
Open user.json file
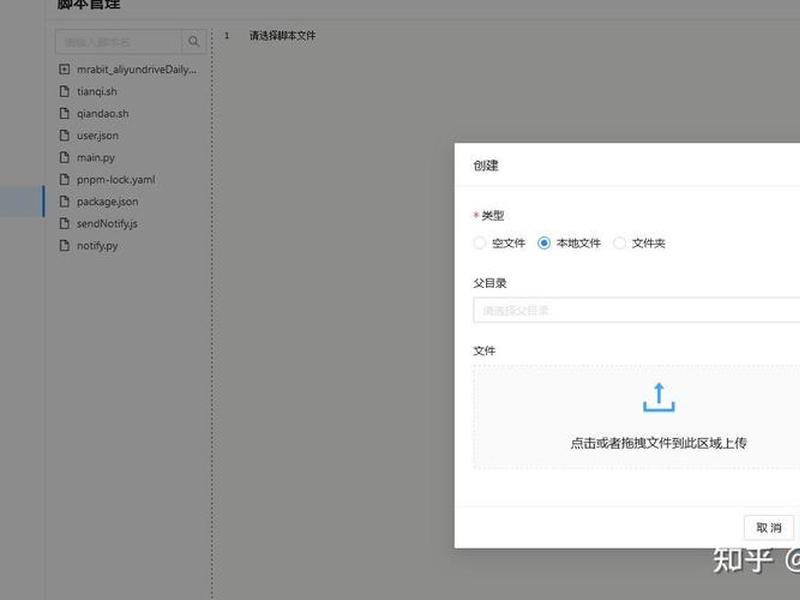click(97, 135)
